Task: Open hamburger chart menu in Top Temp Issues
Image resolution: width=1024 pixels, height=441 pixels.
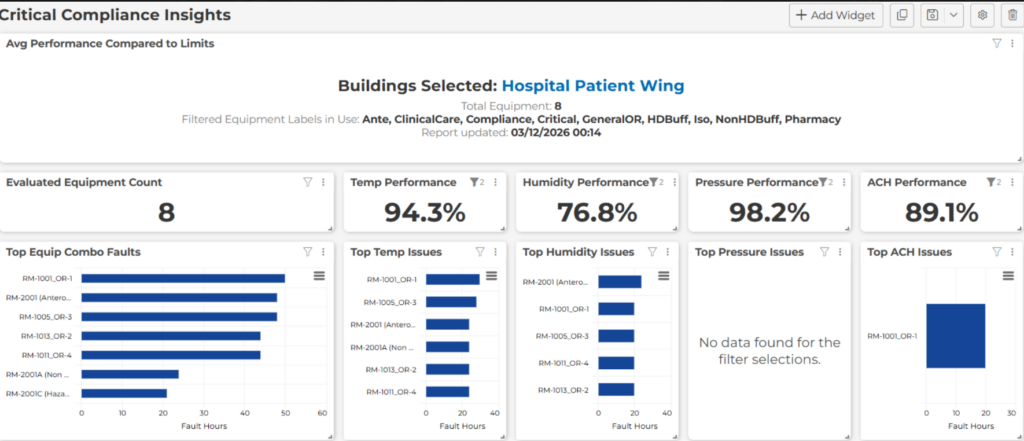Action: click(491, 275)
